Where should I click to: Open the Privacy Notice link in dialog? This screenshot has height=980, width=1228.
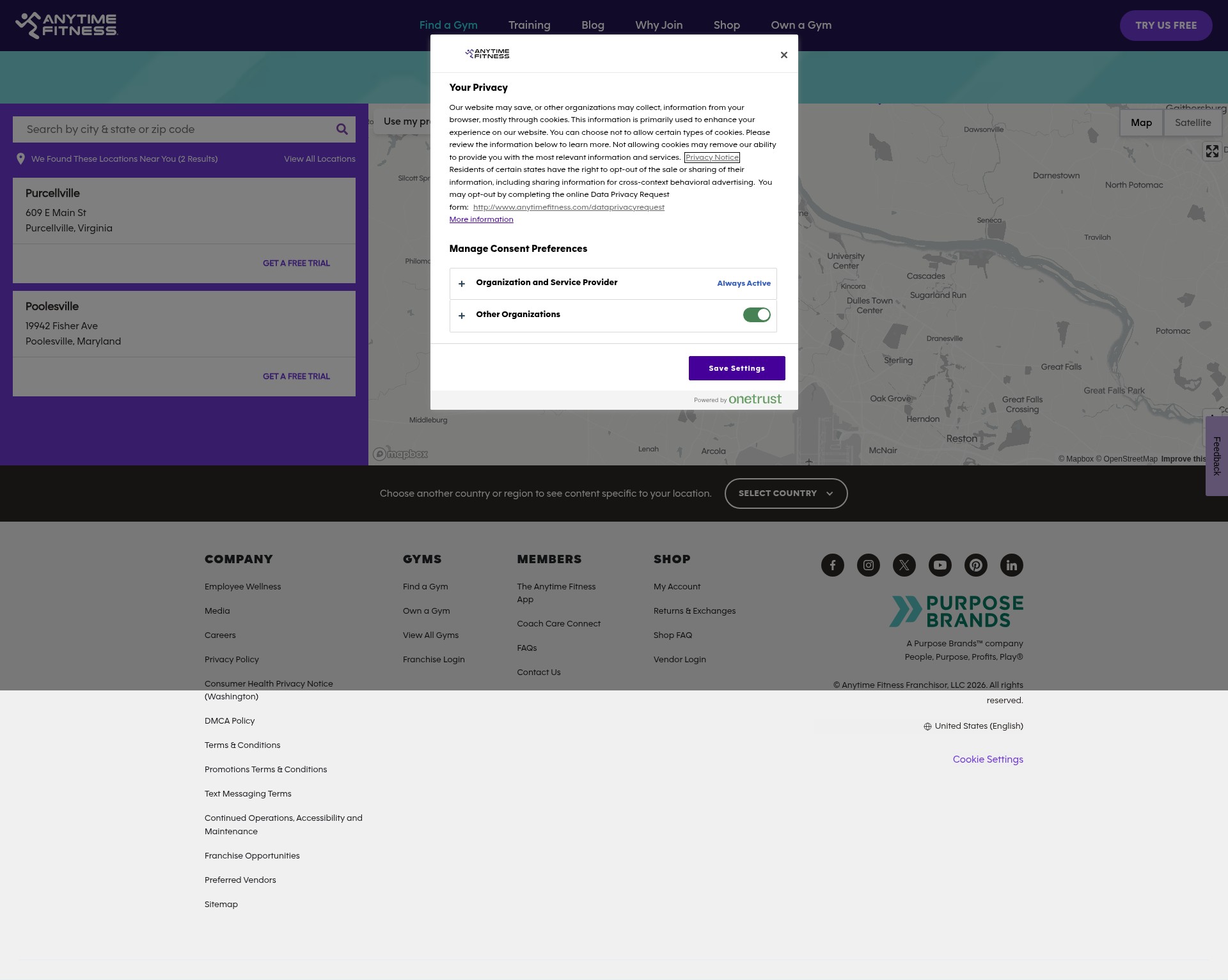712,157
